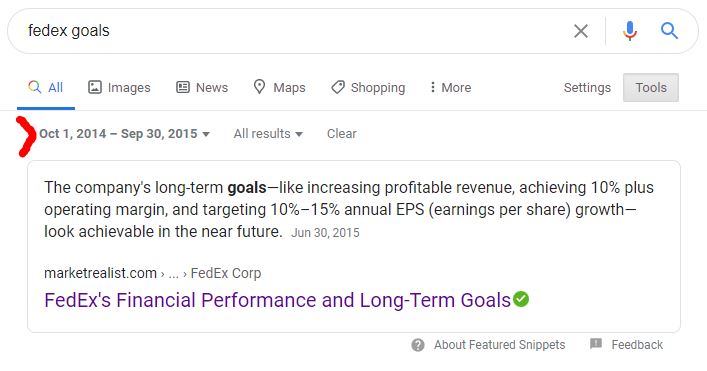Expand the Oct 1, 2014 date range dropdown
The image size is (707, 371).
pos(124,134)
